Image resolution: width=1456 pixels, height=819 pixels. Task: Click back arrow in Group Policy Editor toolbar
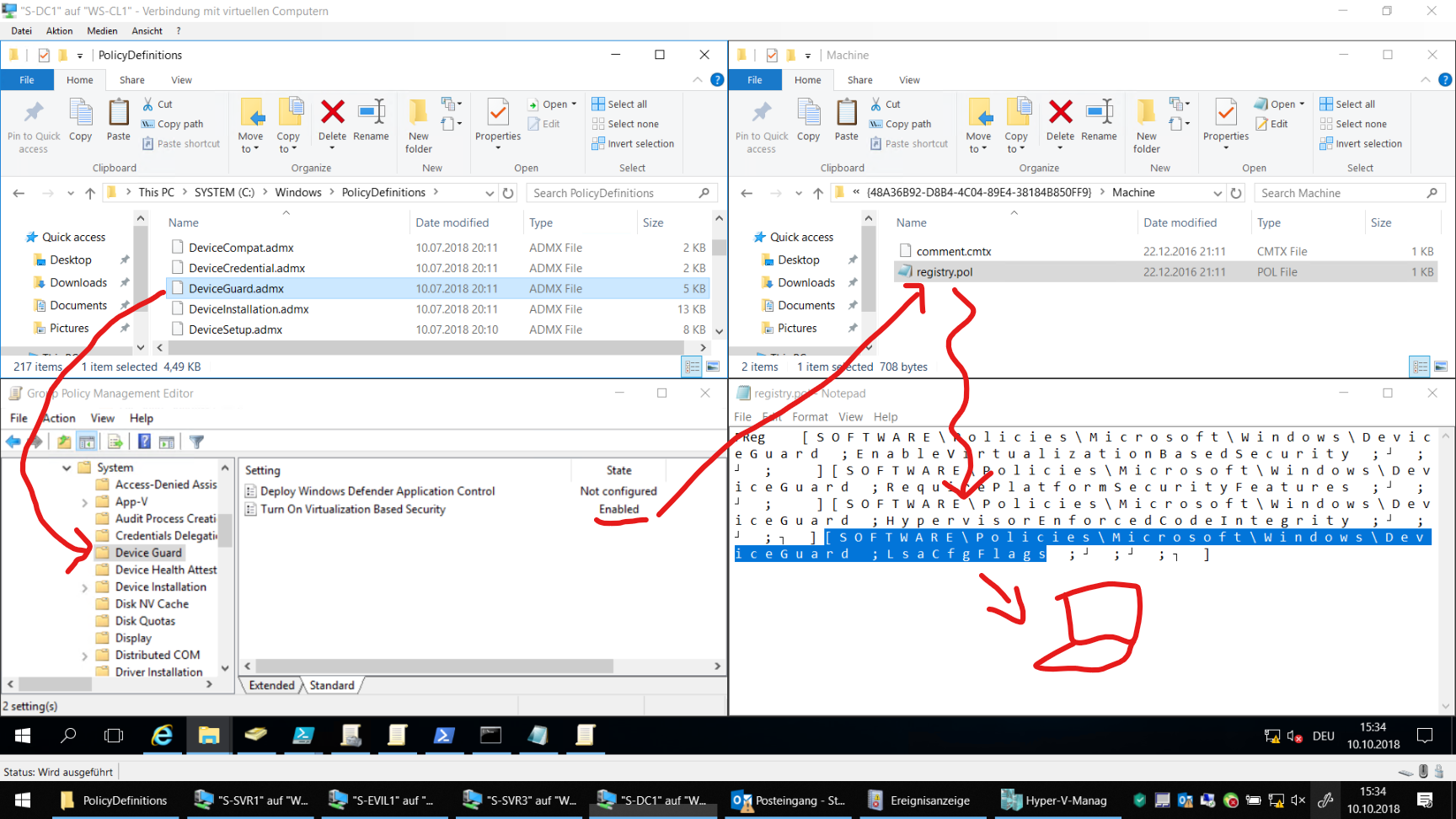pos(13,442)
